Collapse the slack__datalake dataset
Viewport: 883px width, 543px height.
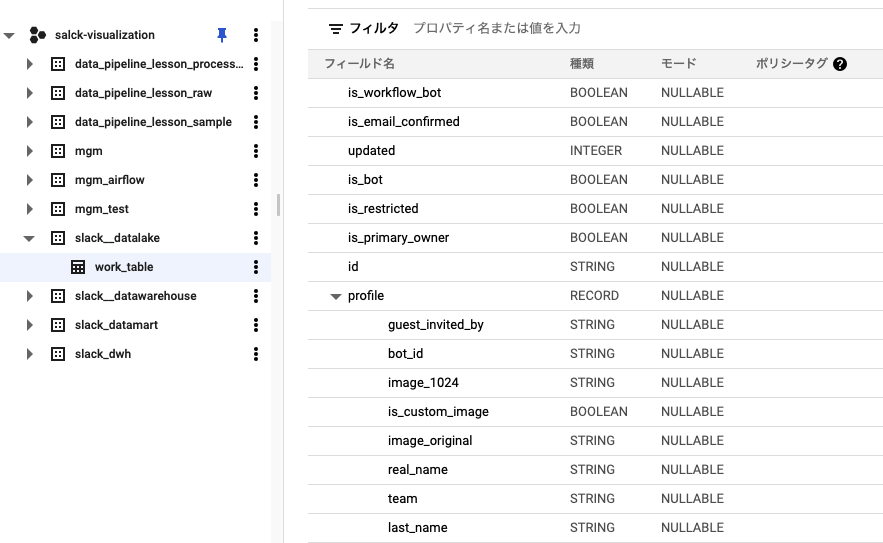pyautogui.click(x=29, y=238)
